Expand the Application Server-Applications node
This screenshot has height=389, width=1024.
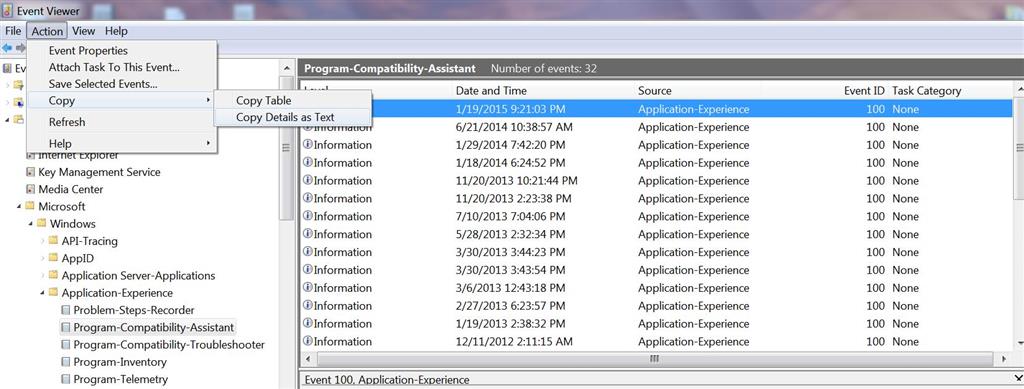click(43, 275)
